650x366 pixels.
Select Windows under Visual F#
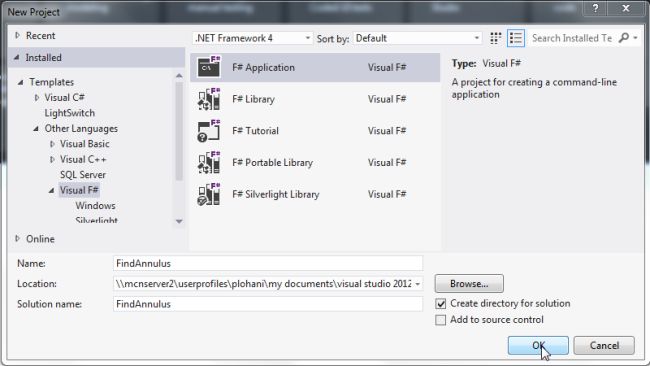[95, 206]
